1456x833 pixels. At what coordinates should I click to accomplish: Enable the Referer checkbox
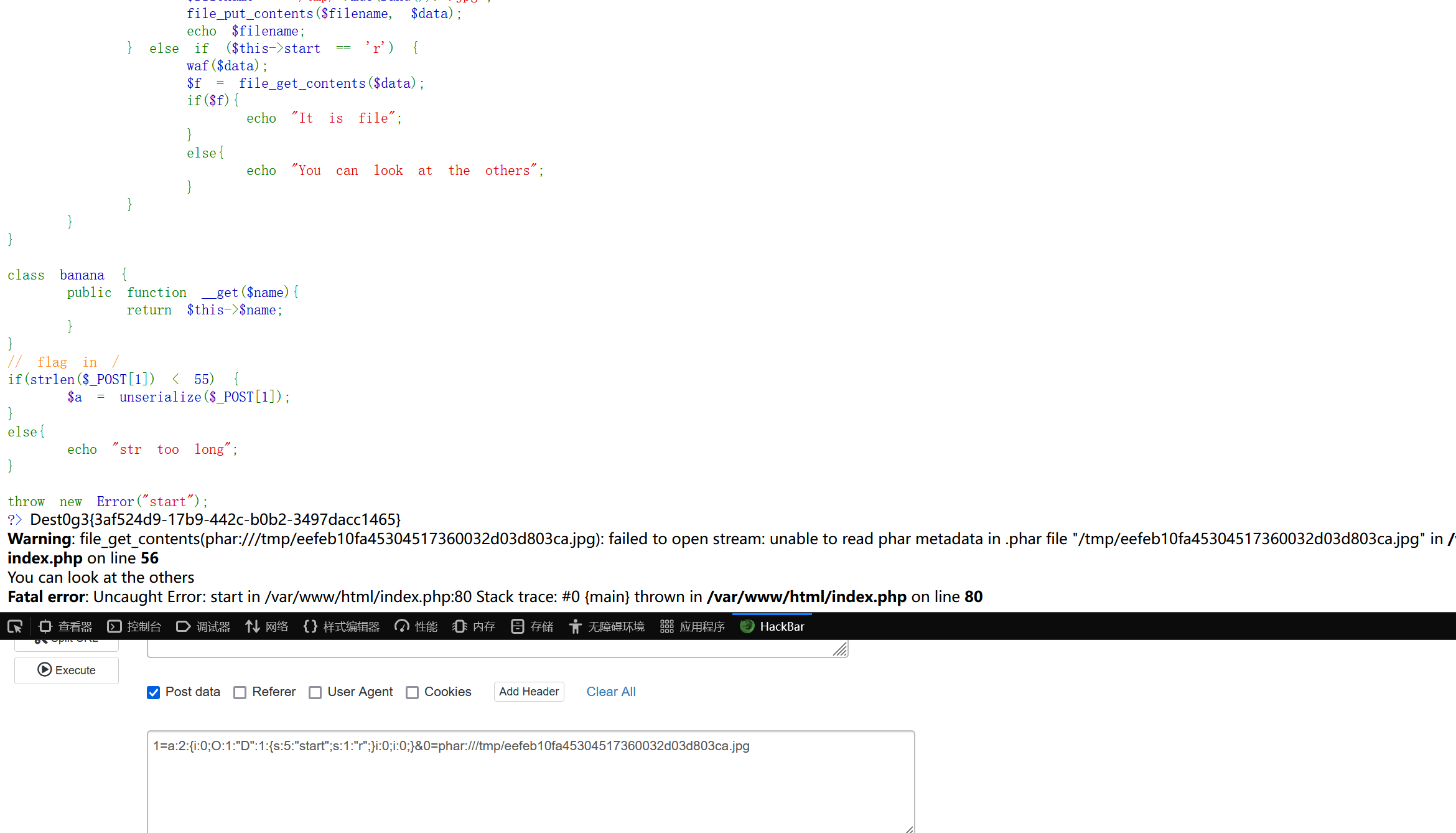coord(240,692)
